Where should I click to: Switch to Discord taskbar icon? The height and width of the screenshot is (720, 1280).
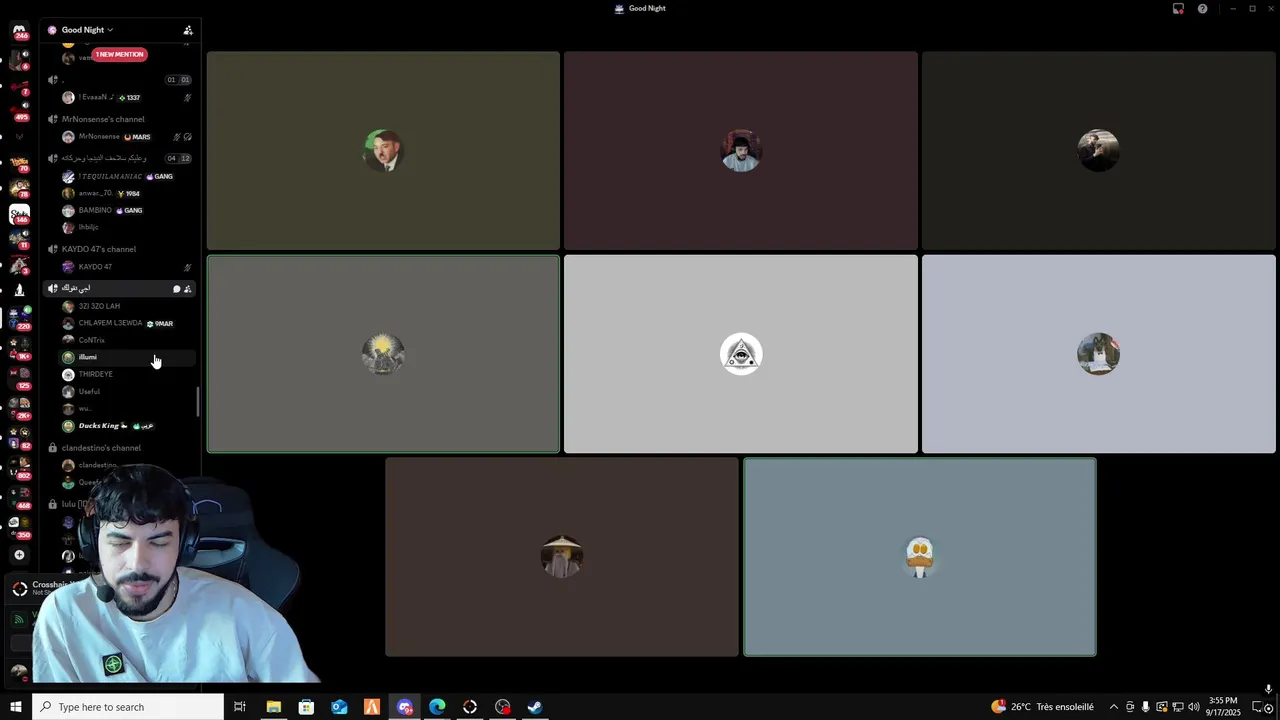coord(404,707)
